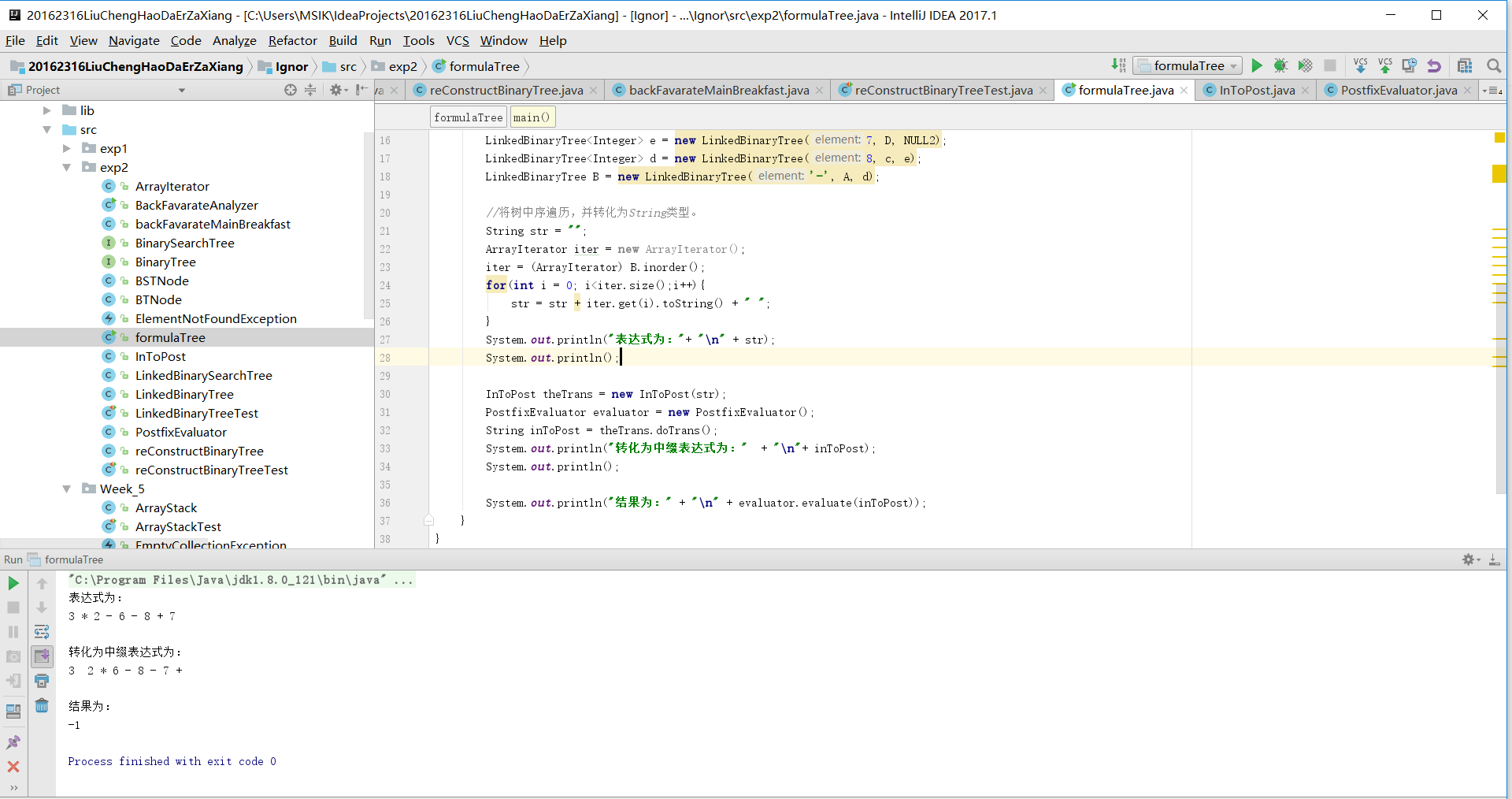The image size is (1512, 799).
Task: Open Project Structure icon
Action: [x=1465, y=65]
